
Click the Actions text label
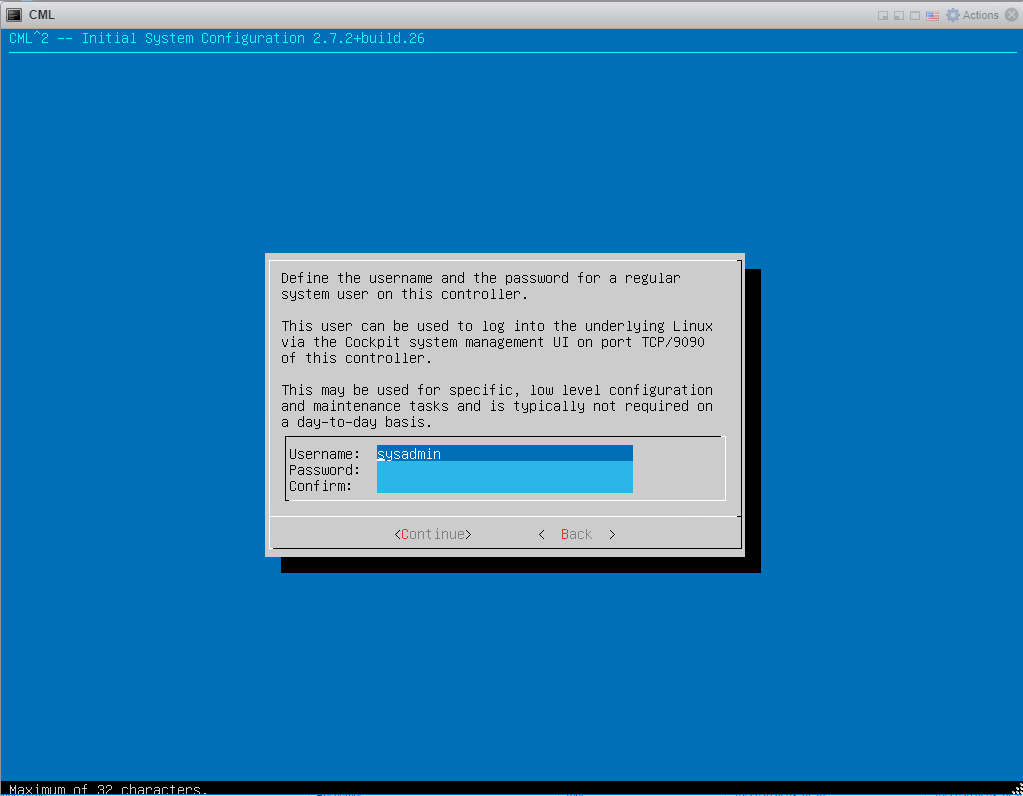coord(981,15)
